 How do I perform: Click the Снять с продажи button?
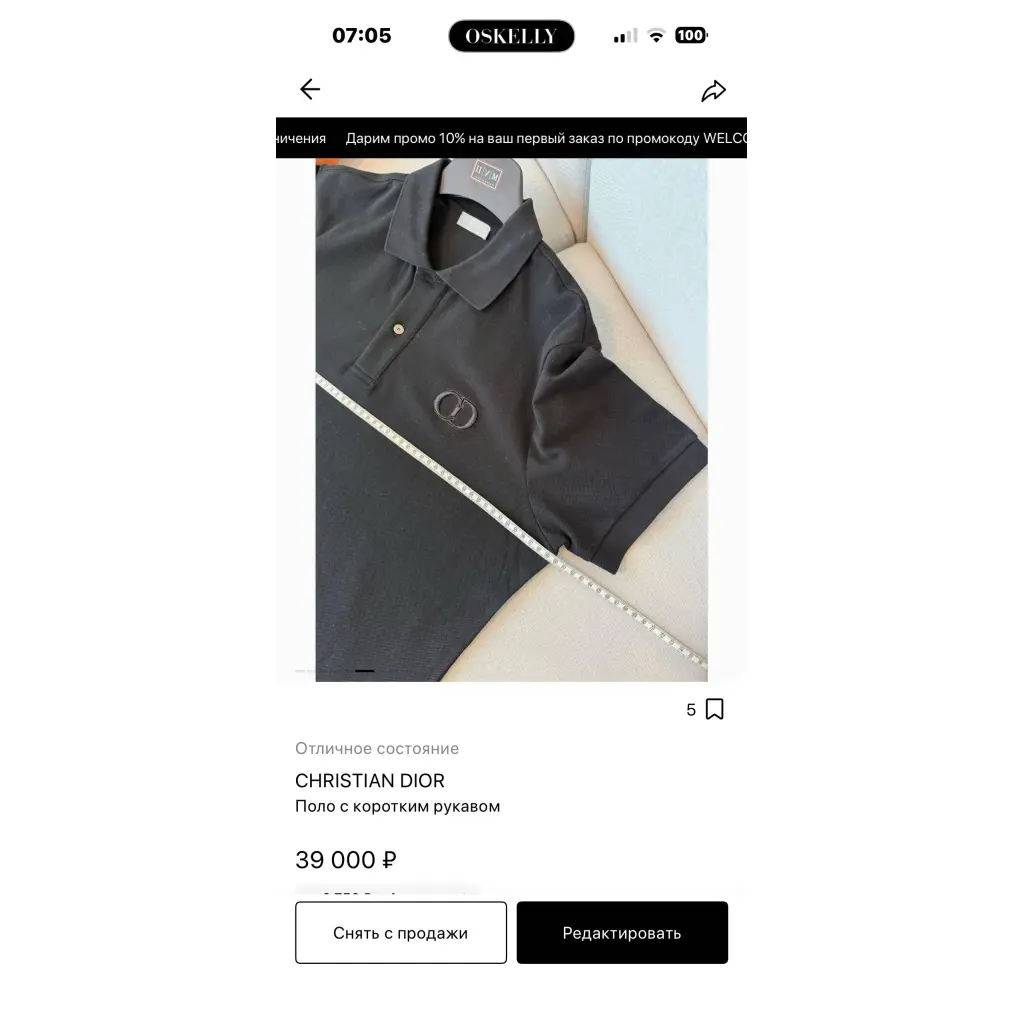point(401,933)
